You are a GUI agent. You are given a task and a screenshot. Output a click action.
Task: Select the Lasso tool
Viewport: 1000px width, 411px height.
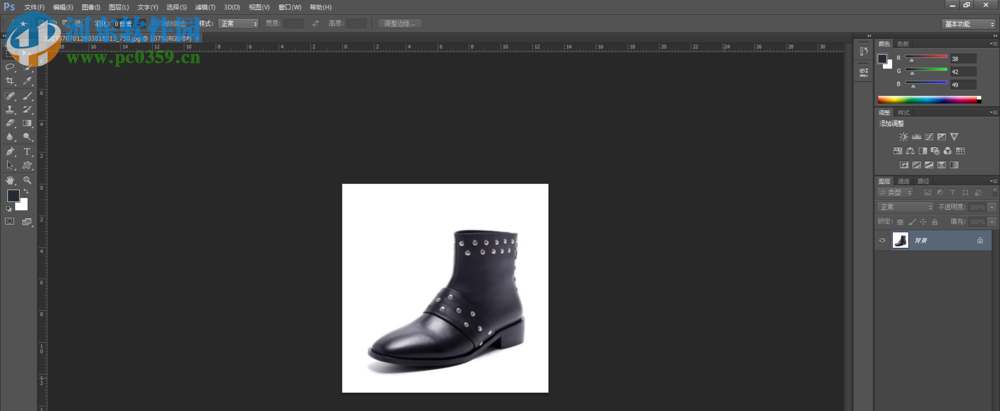(x=10, y=67)
